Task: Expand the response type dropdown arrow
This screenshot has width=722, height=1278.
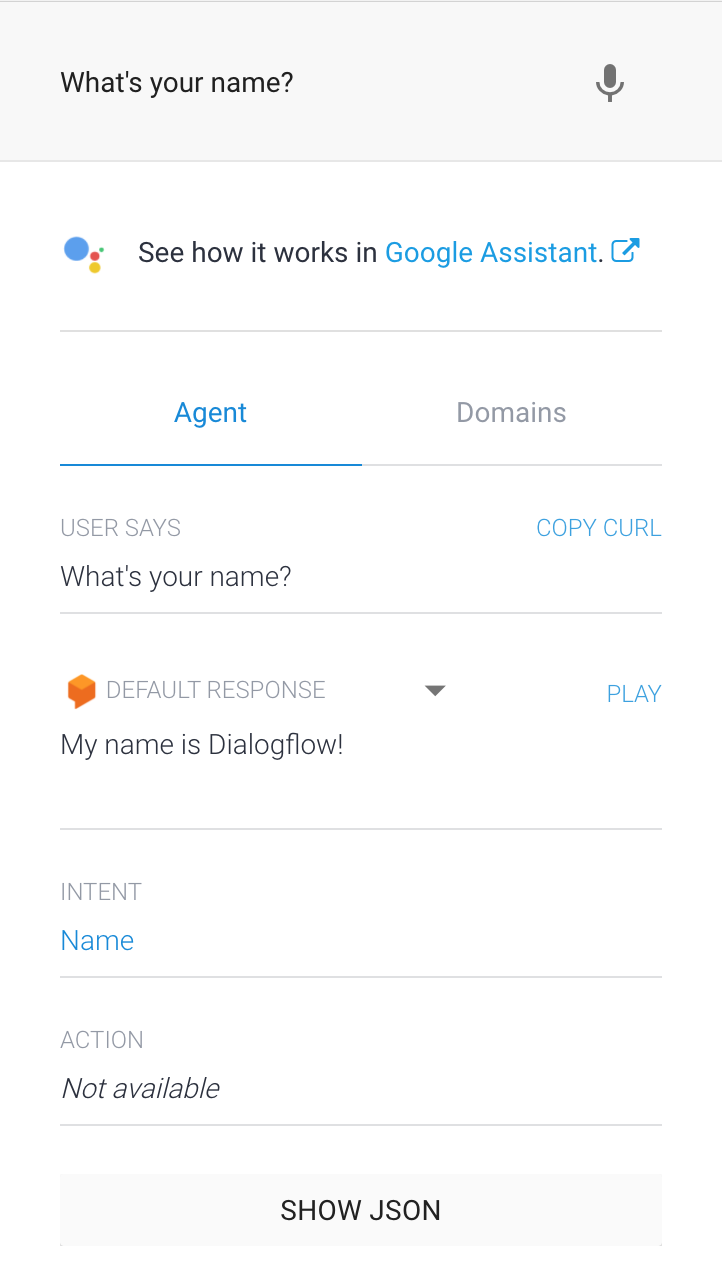Action: 435,690
